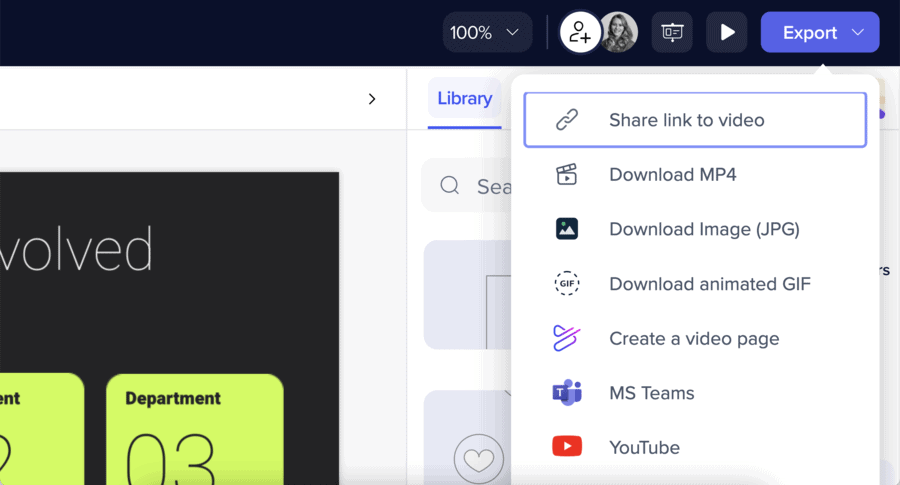Click the heart favorite icon
This screenshot has width=900, height=485.
[x=479, y=459]
